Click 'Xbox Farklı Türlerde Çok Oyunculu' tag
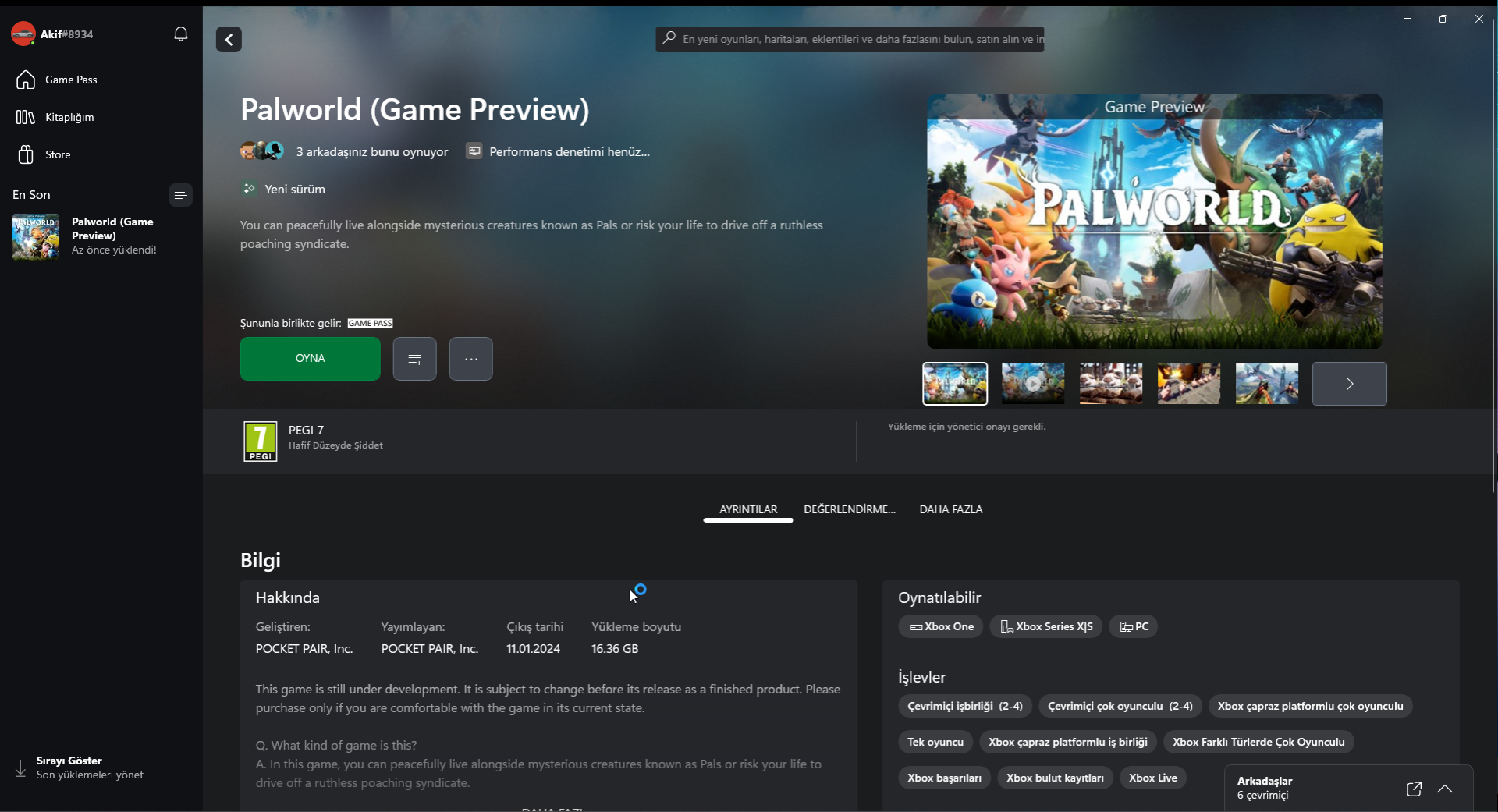 click(x=1259, y=742)
